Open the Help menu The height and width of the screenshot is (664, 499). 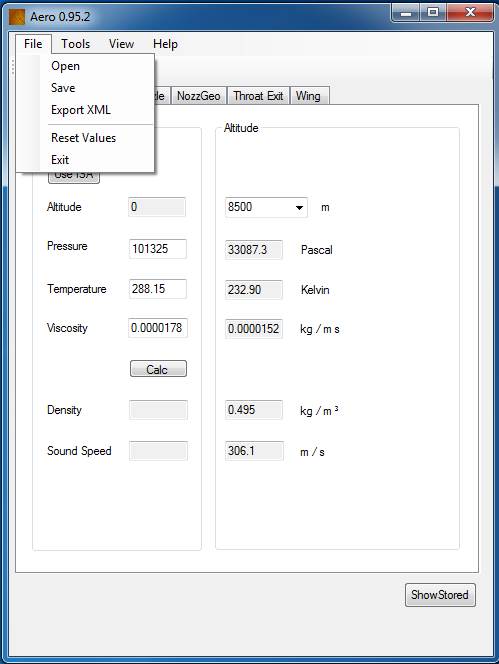[165, 44]
